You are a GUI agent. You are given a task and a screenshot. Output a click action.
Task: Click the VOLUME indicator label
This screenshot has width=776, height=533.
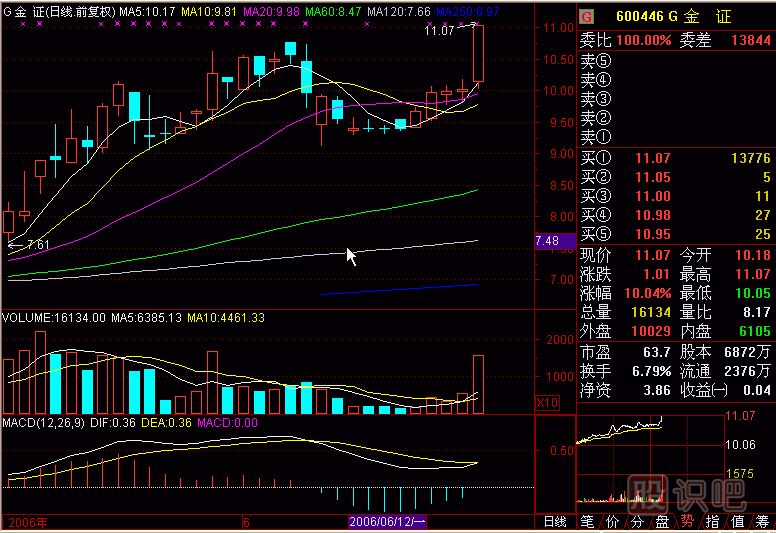[x=28, y=318]
